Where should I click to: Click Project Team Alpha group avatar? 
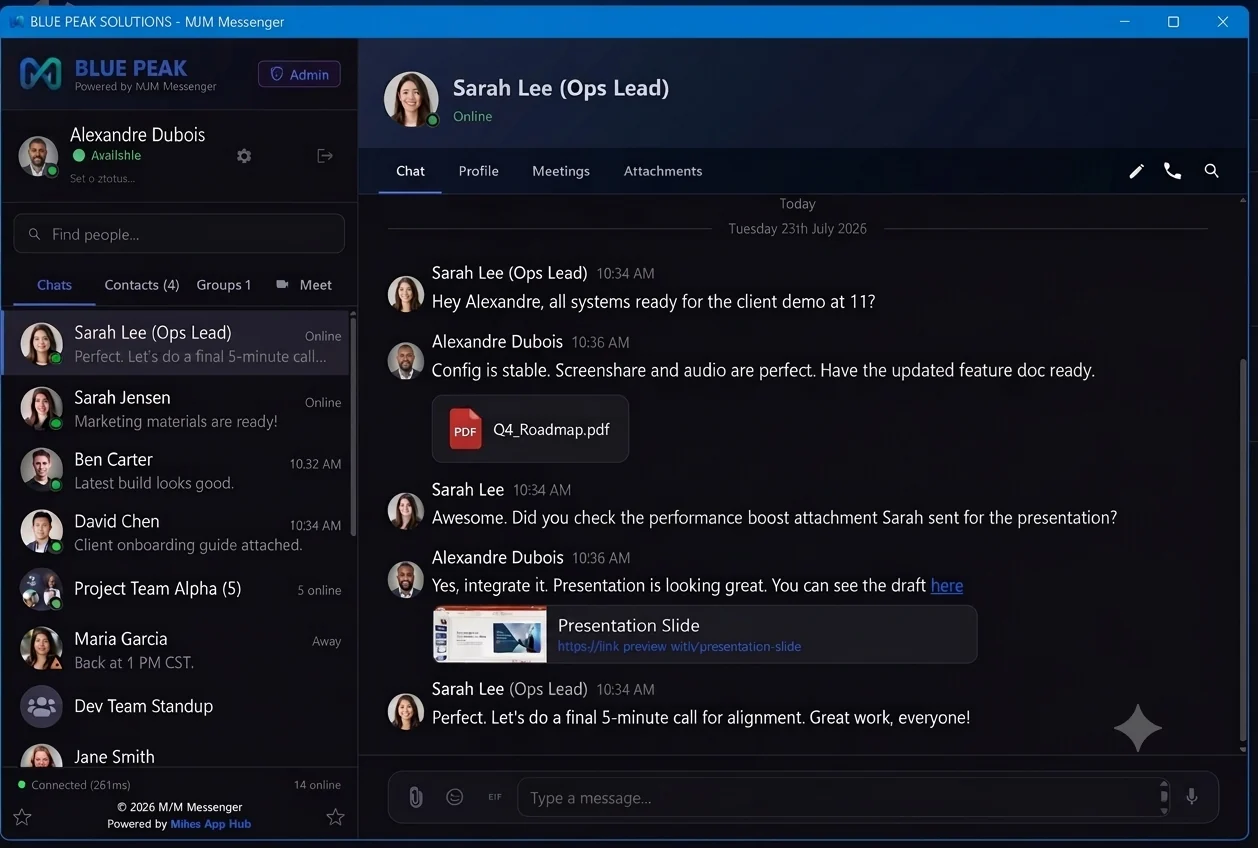(x=41, y=589)
